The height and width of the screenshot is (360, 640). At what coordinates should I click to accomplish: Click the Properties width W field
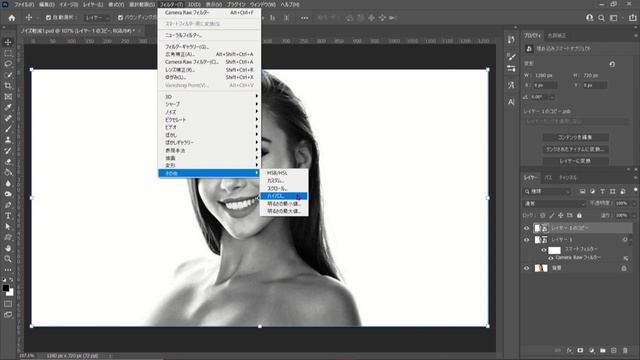(545, 76)
